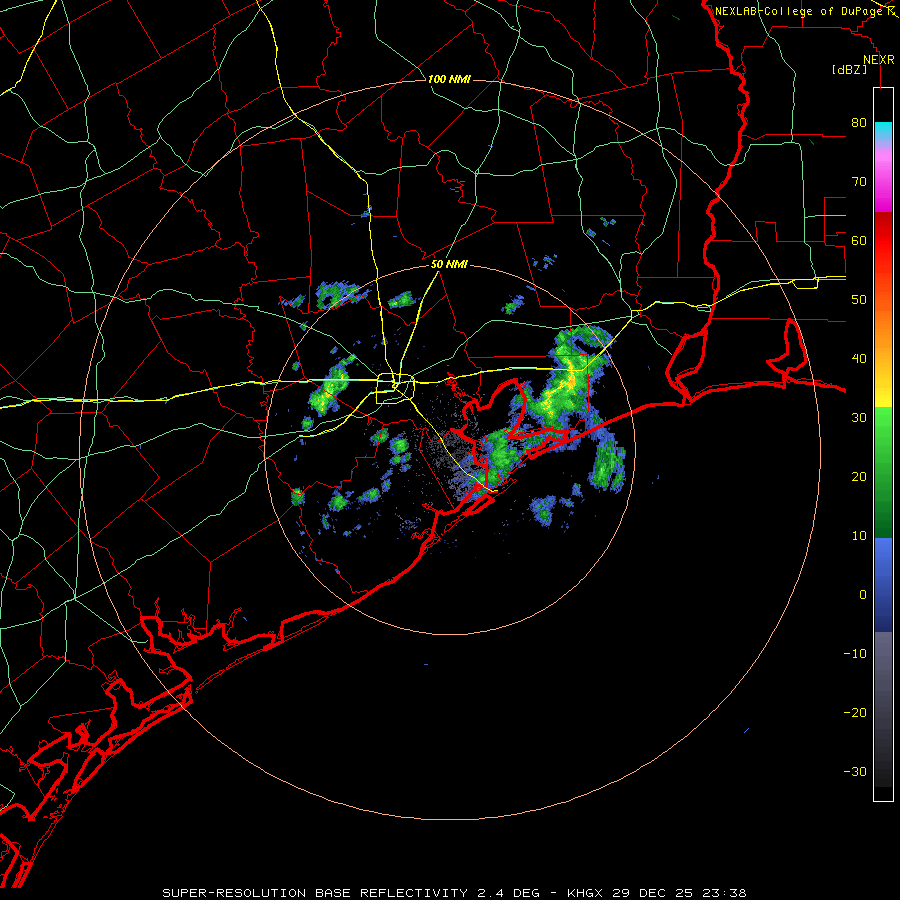Click the 50 NMI range ring label

449,265
